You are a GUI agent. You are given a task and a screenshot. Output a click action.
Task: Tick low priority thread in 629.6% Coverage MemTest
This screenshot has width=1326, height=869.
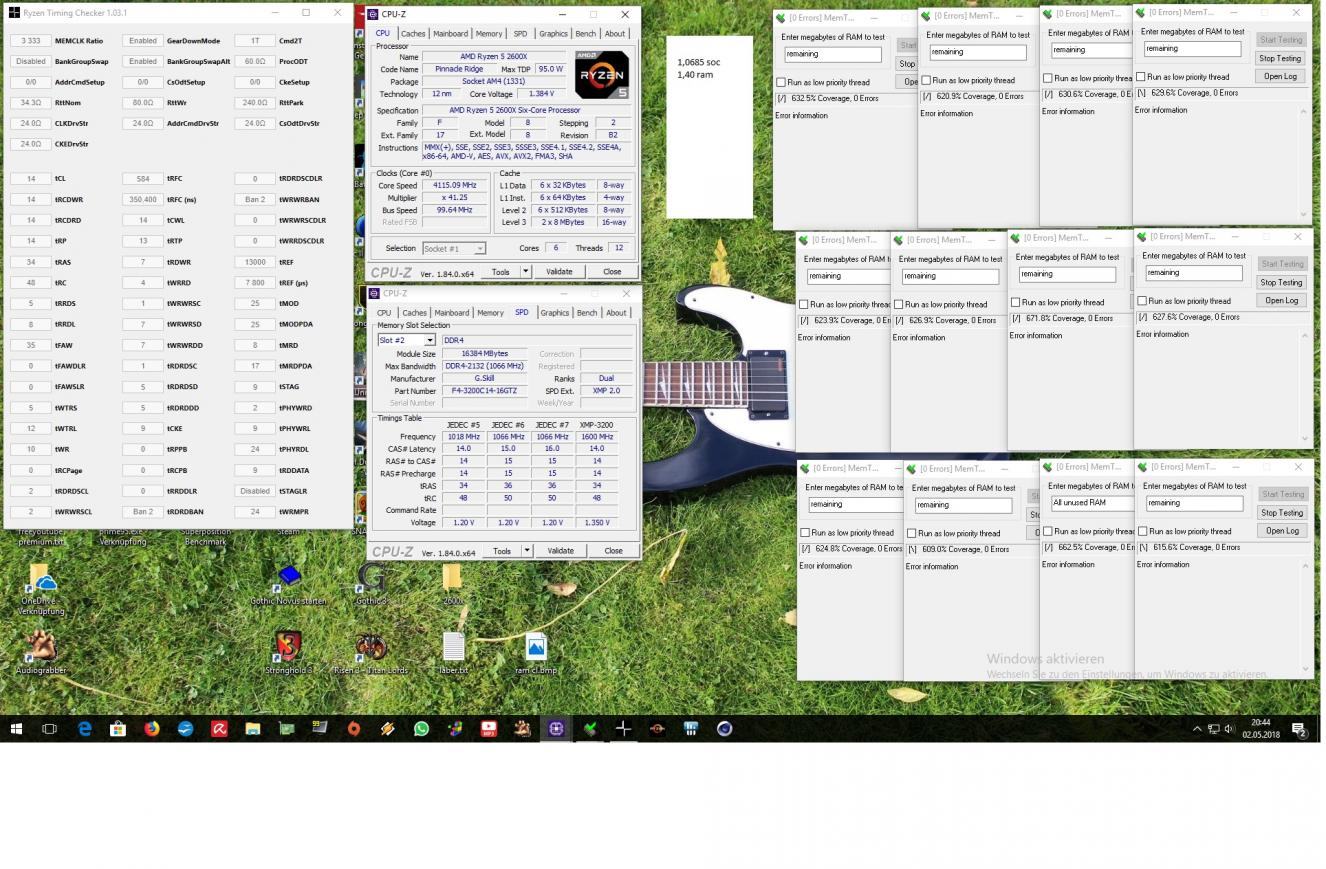1141,76
